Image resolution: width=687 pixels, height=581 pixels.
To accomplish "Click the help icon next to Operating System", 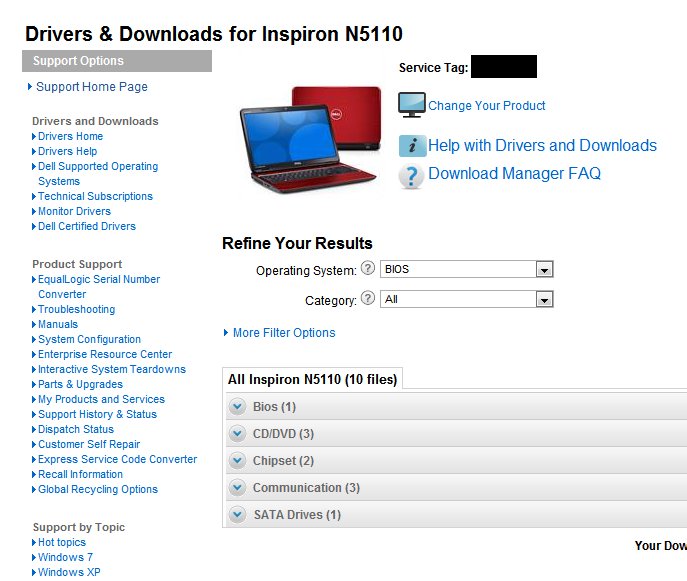I will 368,268.
